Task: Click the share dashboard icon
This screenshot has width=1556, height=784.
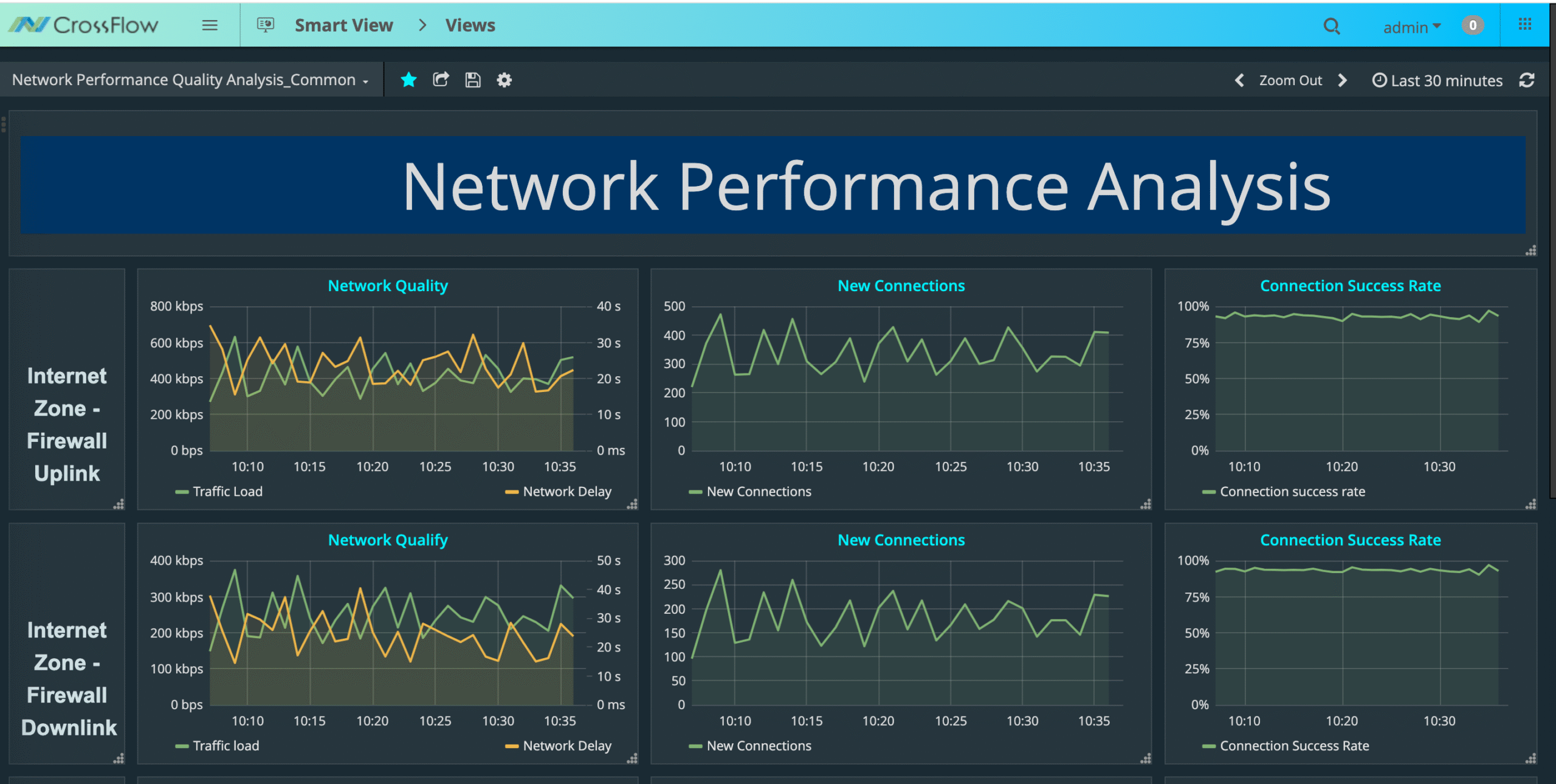Action: (x=441, y=80)
